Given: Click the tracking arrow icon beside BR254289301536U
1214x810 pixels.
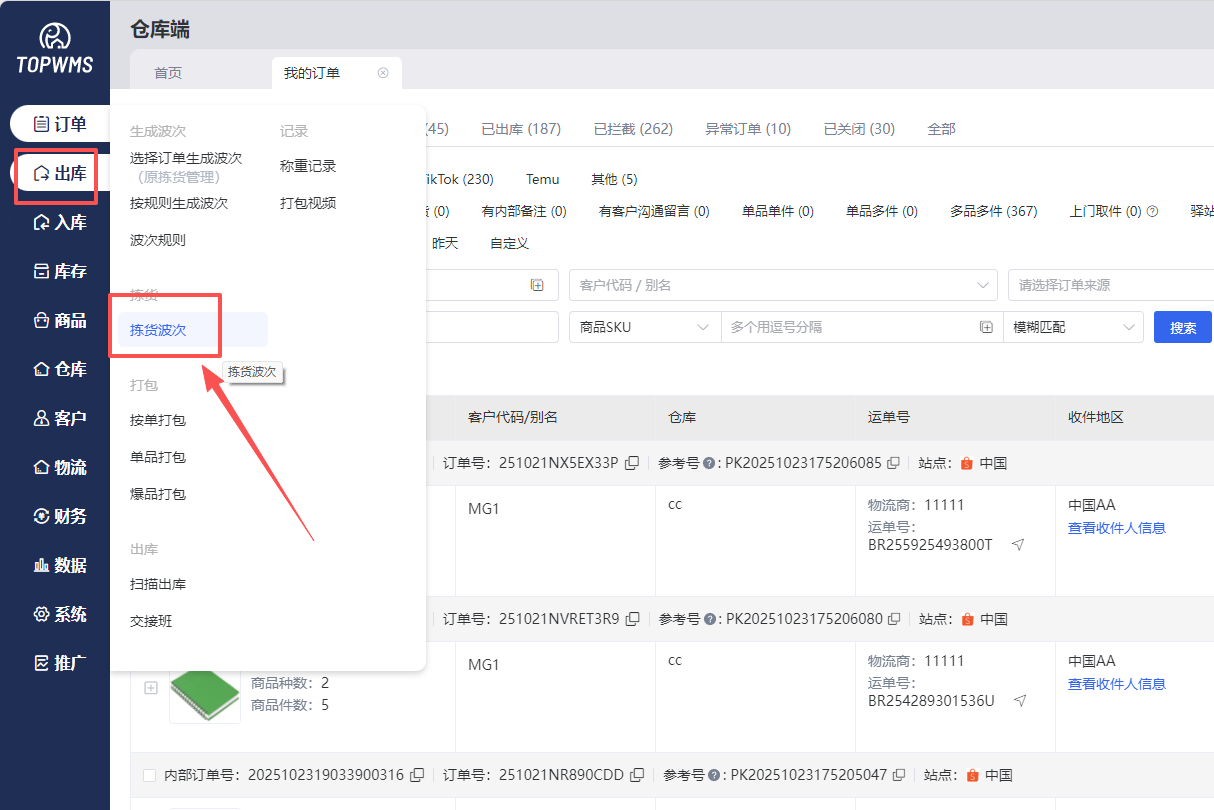Looking at the screenshot, I should [1019, 701].
